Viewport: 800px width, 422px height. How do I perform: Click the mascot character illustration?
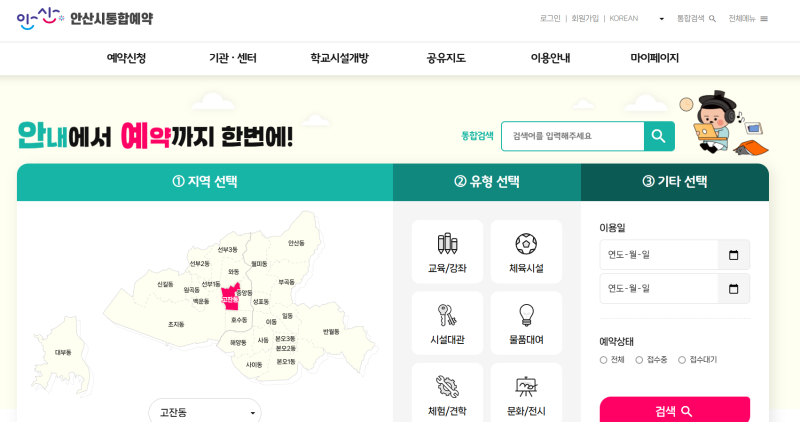pyautogui.click(x=723, y=122)
